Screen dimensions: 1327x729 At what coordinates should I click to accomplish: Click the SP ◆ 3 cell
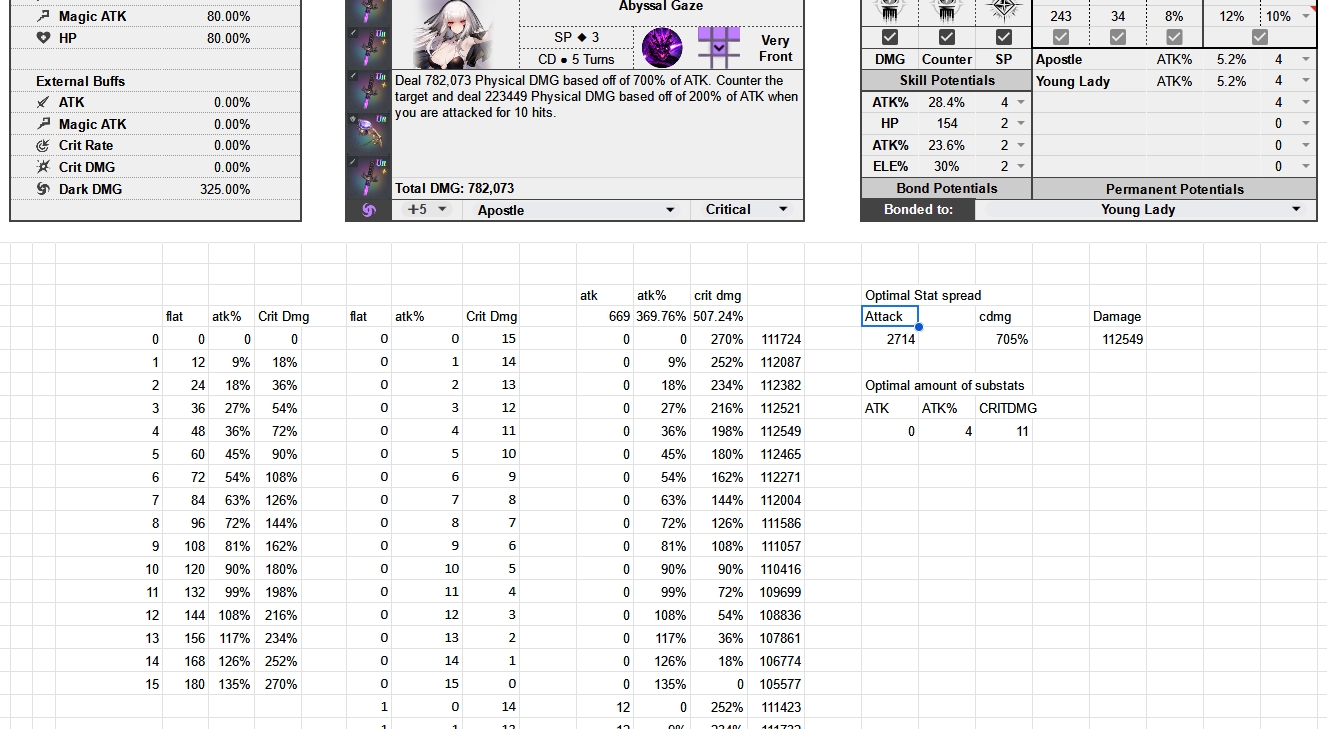coord(577,36)
